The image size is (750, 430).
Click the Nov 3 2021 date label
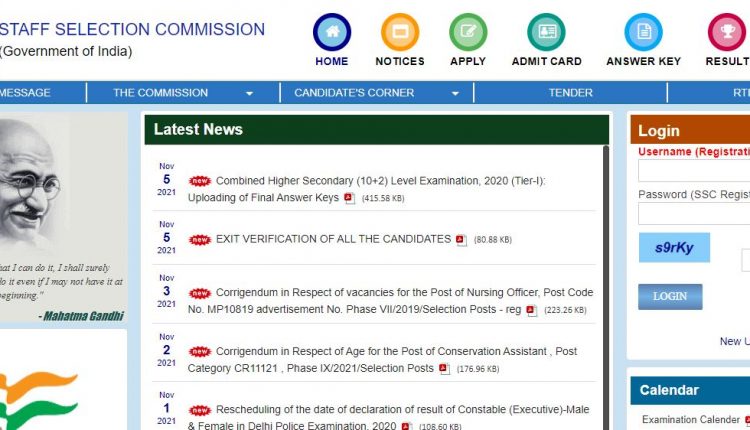[x=166, y=291]
